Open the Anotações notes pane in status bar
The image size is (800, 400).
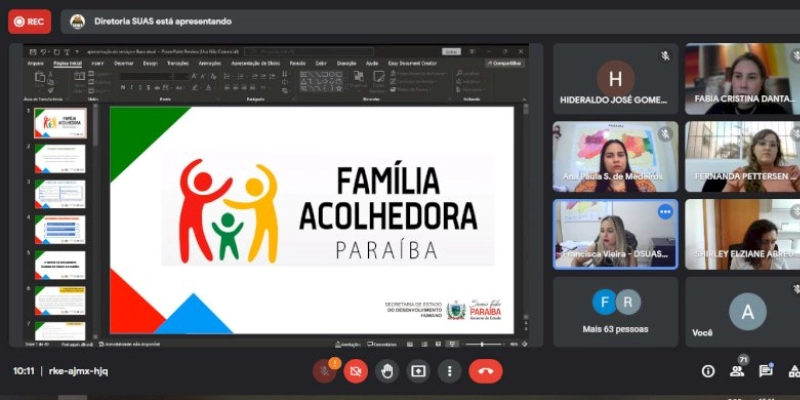[347, 344]
